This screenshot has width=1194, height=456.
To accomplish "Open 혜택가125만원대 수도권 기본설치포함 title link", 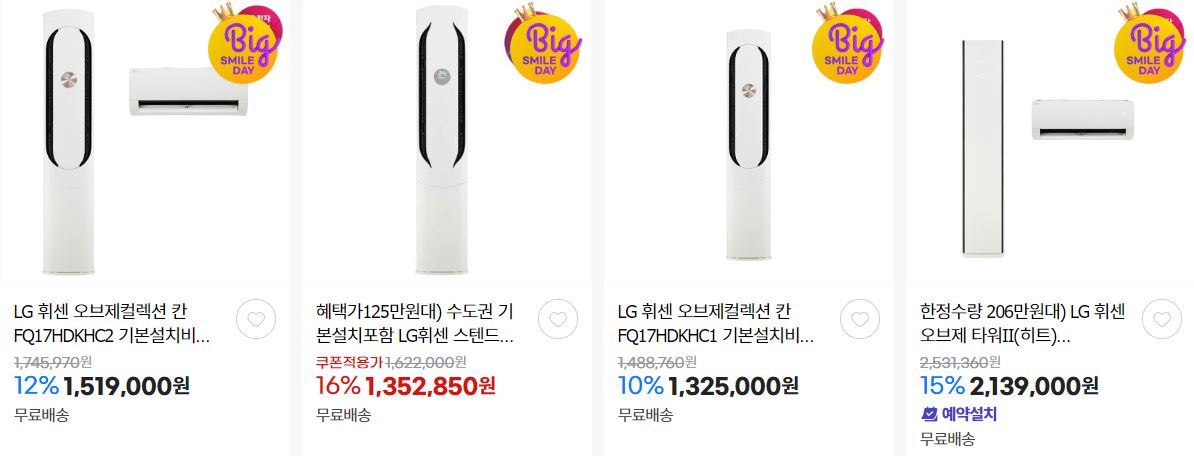I will [415, 324].
